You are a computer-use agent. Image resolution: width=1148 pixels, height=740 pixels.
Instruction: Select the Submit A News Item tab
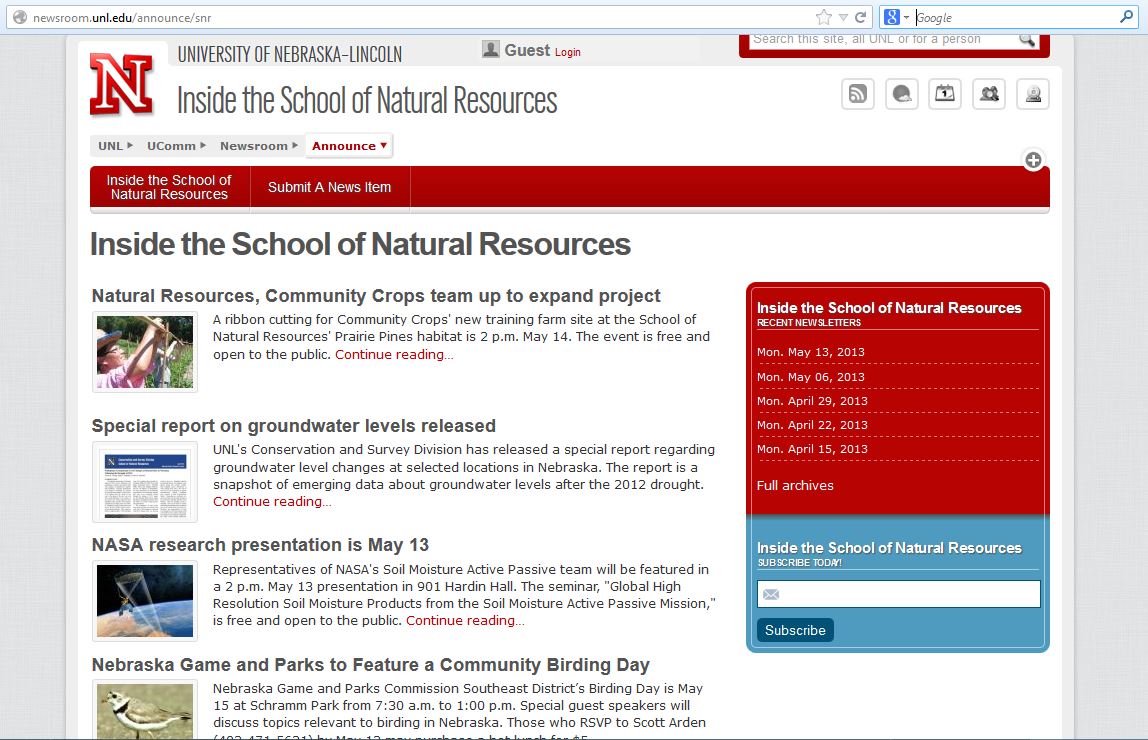[329, 188]
